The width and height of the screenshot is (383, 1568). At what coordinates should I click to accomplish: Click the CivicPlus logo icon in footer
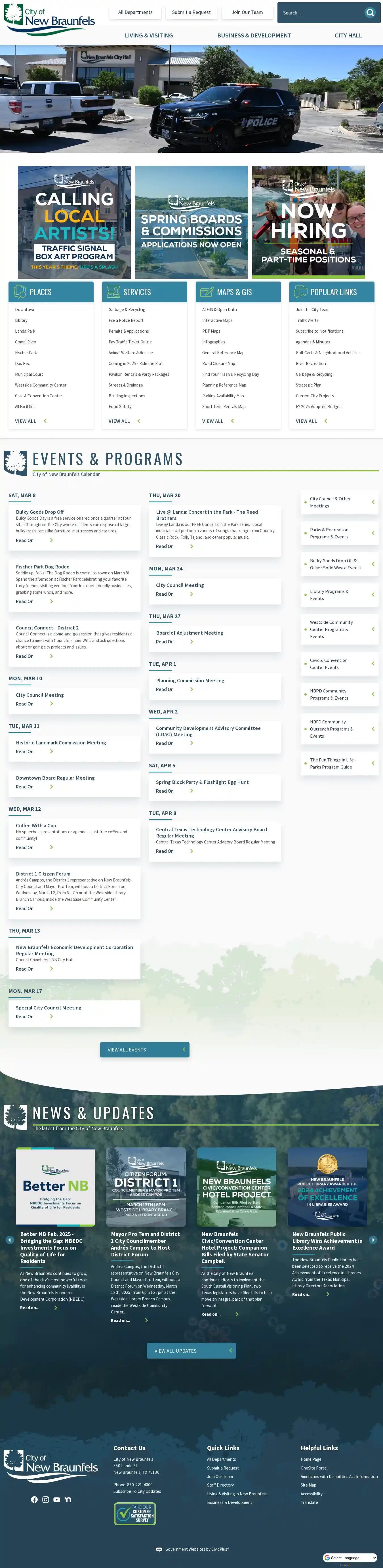click(x=159, y=1549)
